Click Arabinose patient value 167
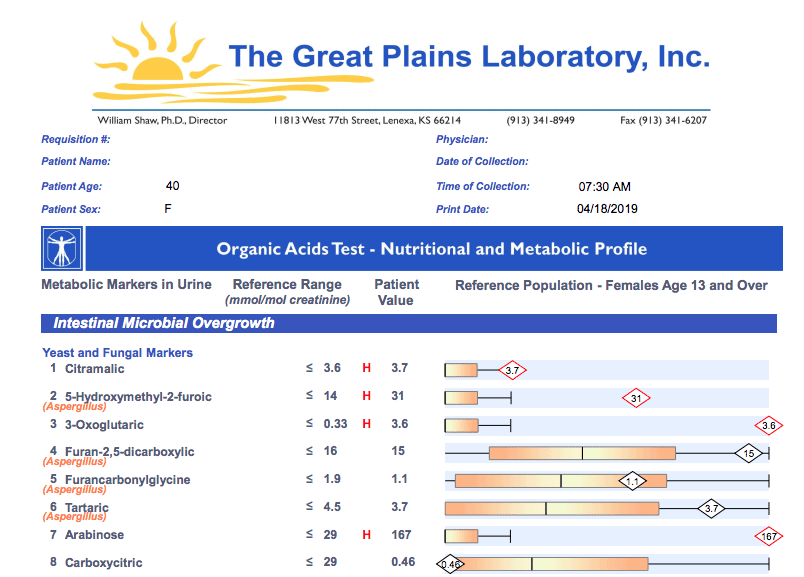Image resolution: width=804 pixels, height=577 pixels. (401, 535)
